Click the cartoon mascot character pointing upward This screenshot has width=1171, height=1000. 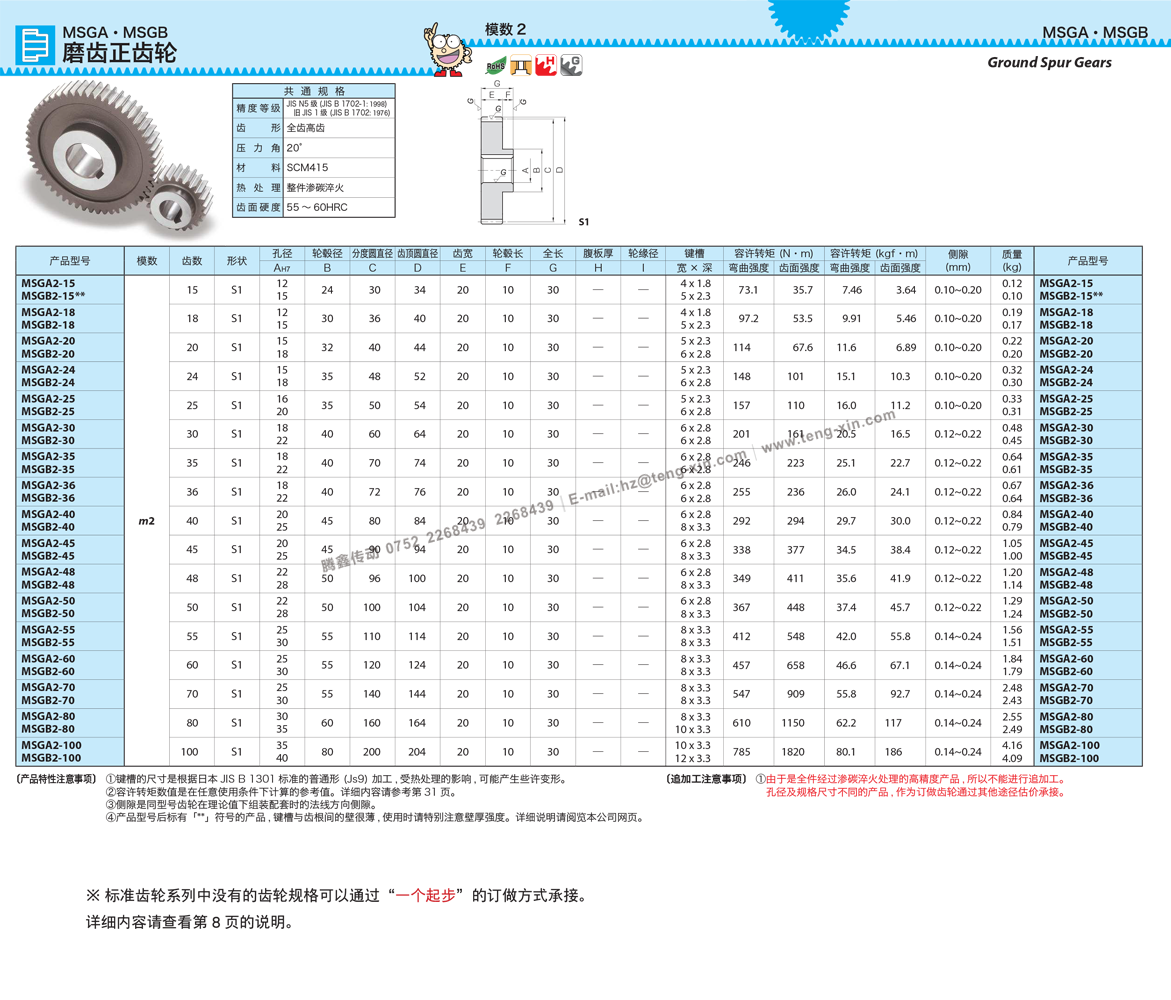448,51
